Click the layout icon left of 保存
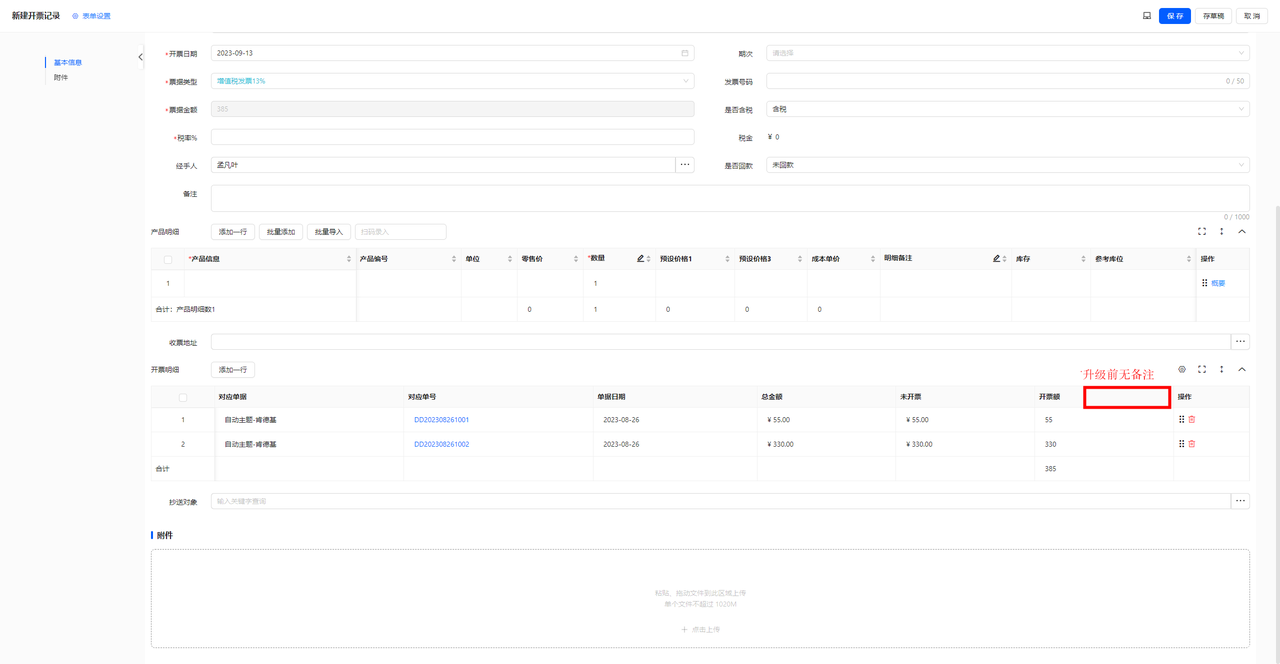The image size is (1280, 664). 1147,16
